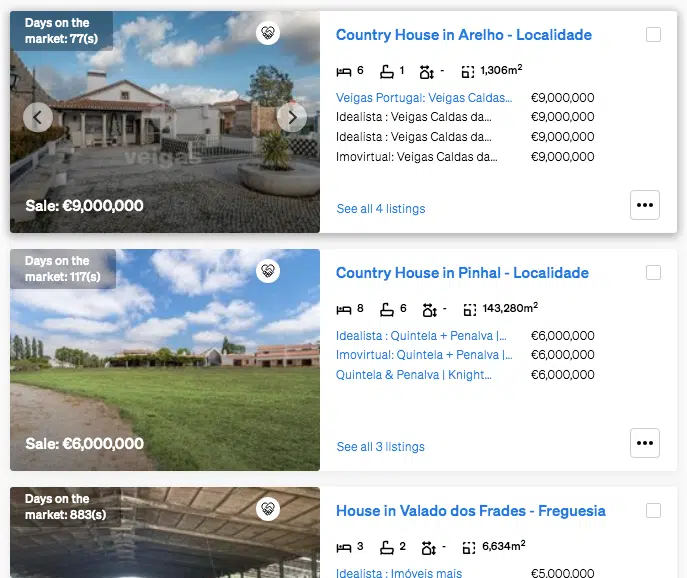Show next photo of the Arelho house
Image resolution: width=687 pixels, height=578 pixels.
292,117
